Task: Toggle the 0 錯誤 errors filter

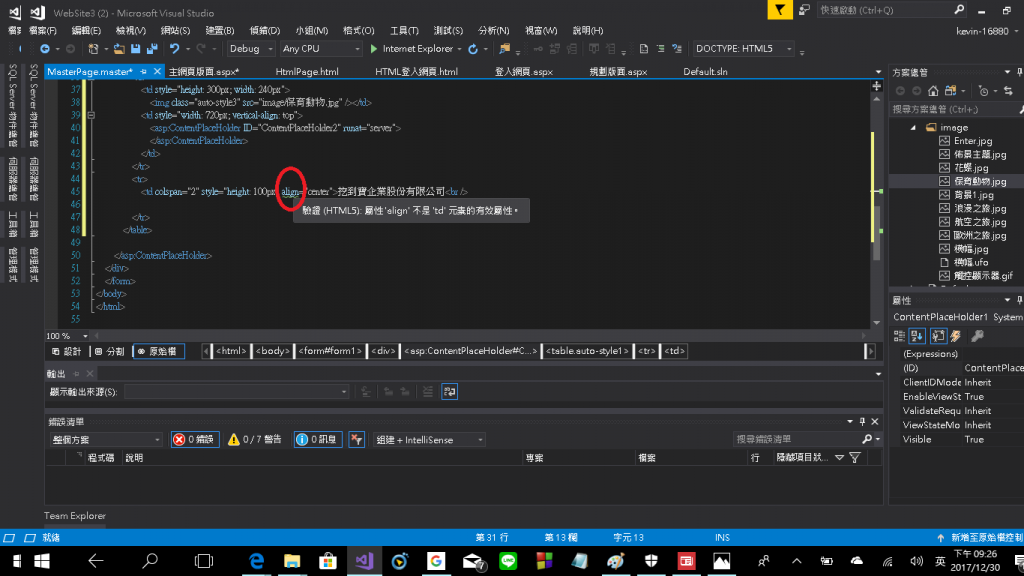Action: point(195,440)
